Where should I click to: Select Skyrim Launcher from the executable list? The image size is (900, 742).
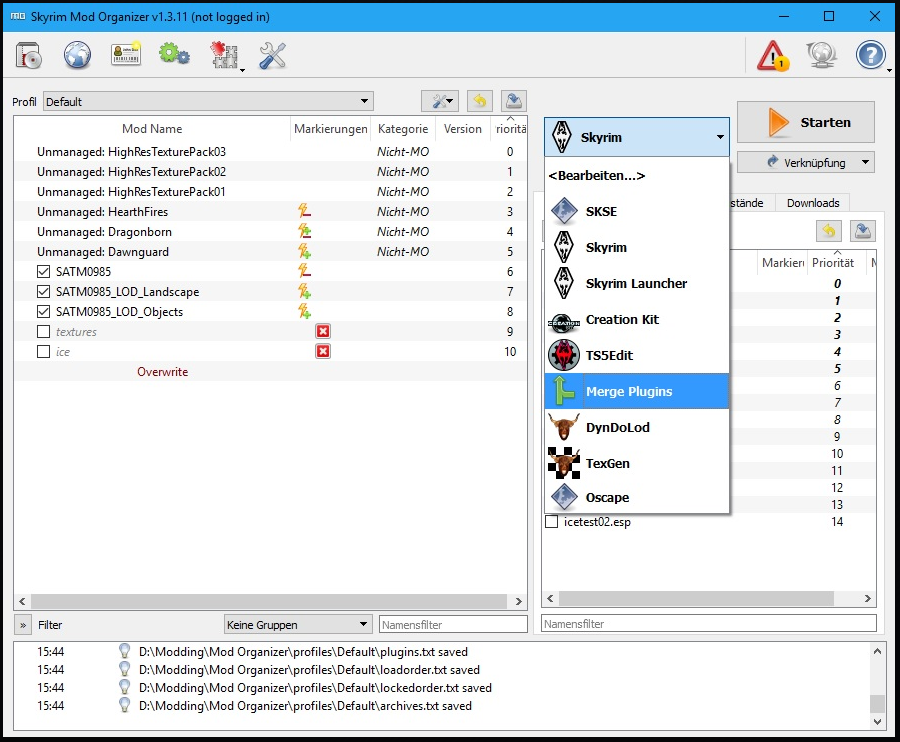pyautogui.click(x=637, y=283)
